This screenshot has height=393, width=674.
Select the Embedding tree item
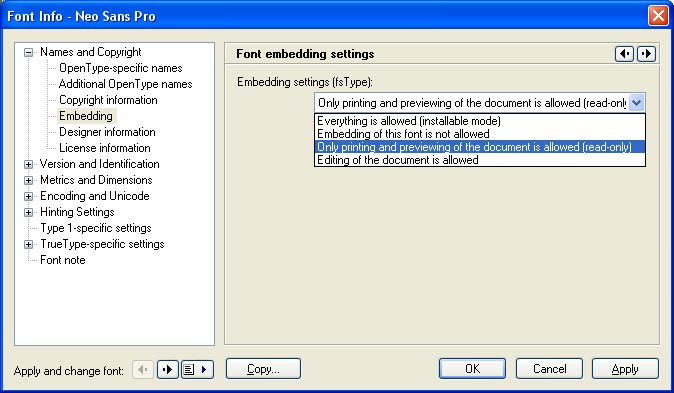[86, 116]
